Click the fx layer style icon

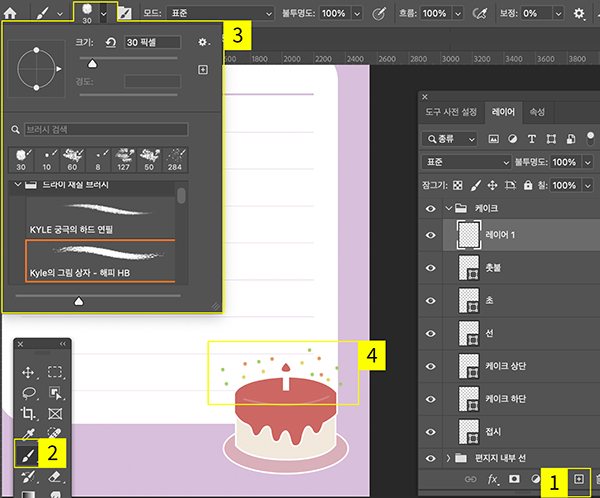point(493,480)
